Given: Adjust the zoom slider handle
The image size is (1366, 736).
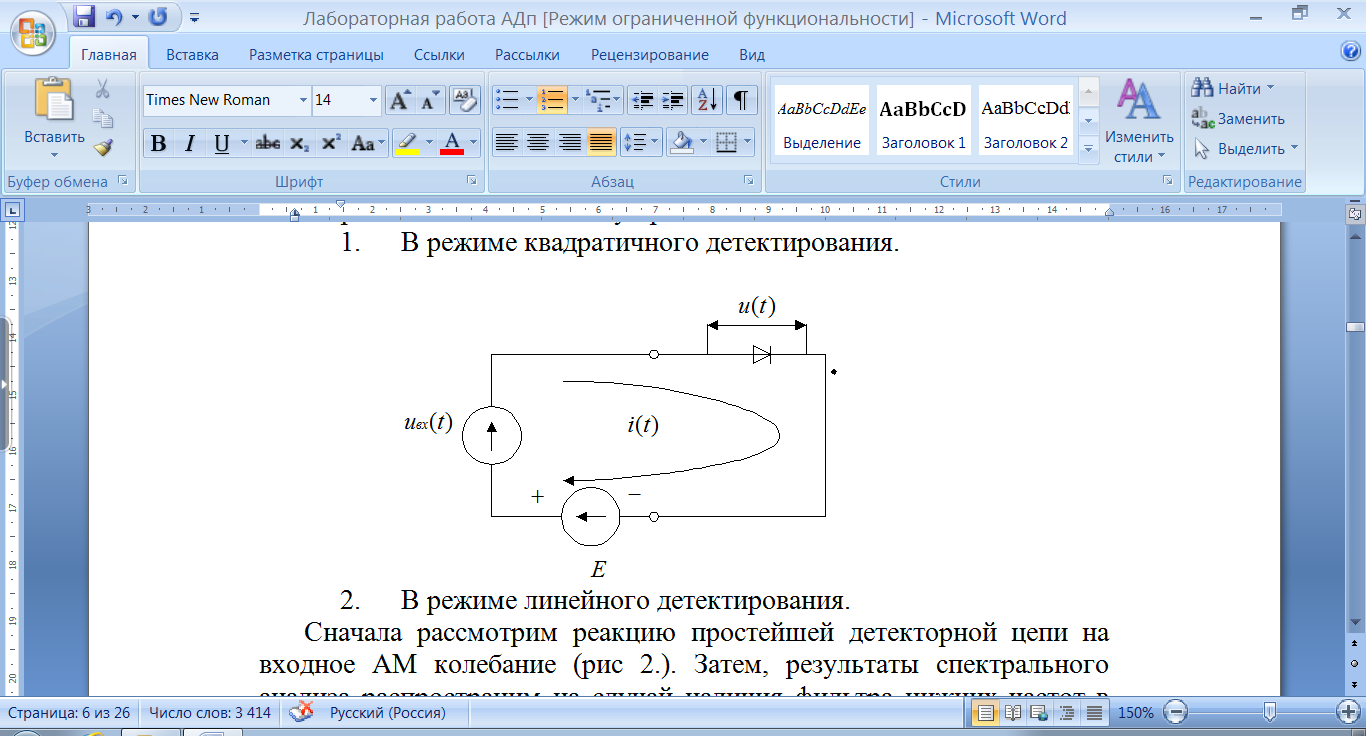Looking at the screenshot, I should tap(1269, 713).
